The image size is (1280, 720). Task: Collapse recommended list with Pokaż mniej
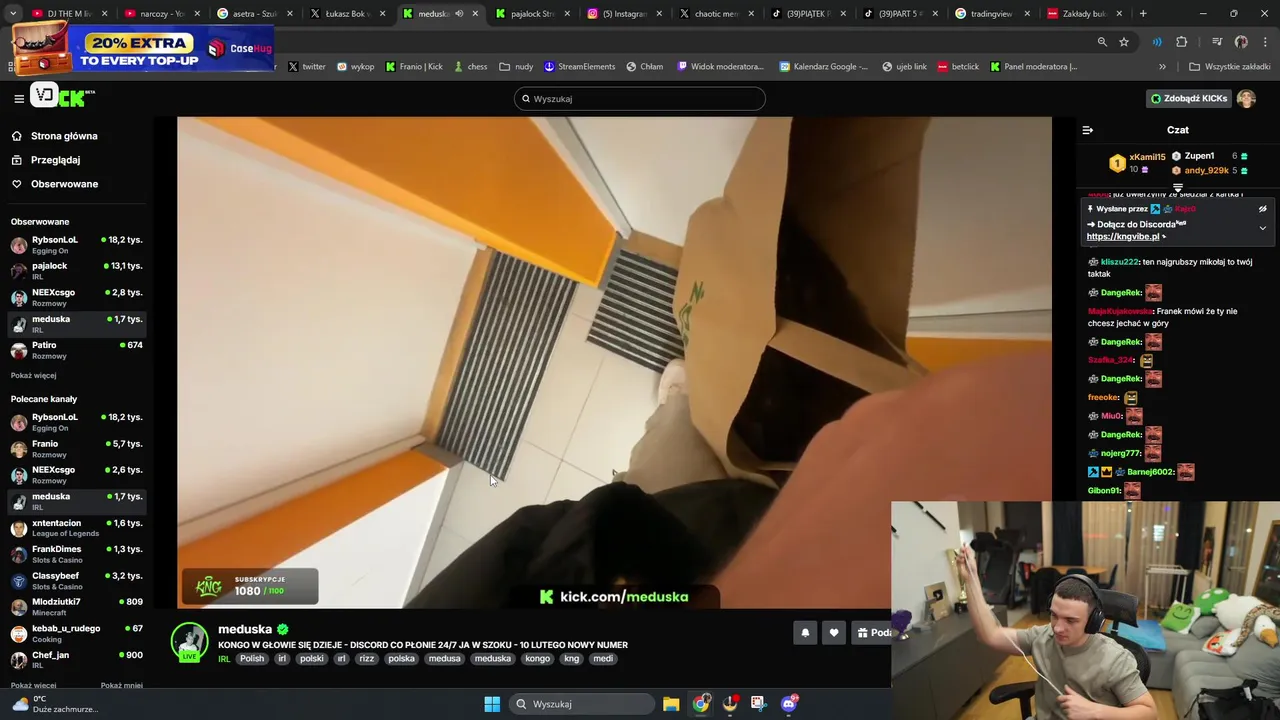[121, 685]
